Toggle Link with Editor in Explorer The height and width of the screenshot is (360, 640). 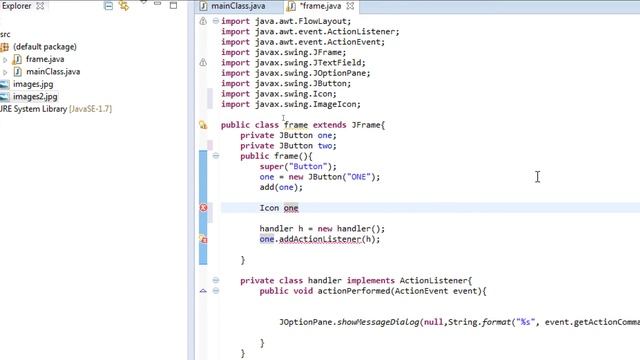(124, 6)
